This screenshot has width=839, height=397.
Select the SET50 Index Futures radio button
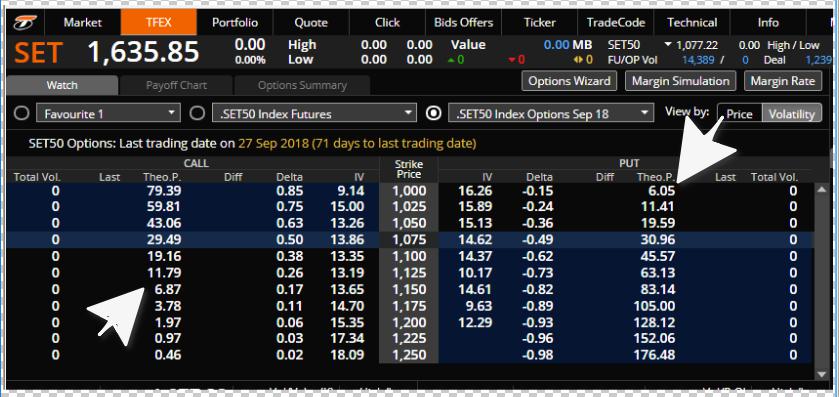click(x=198, y=113)
